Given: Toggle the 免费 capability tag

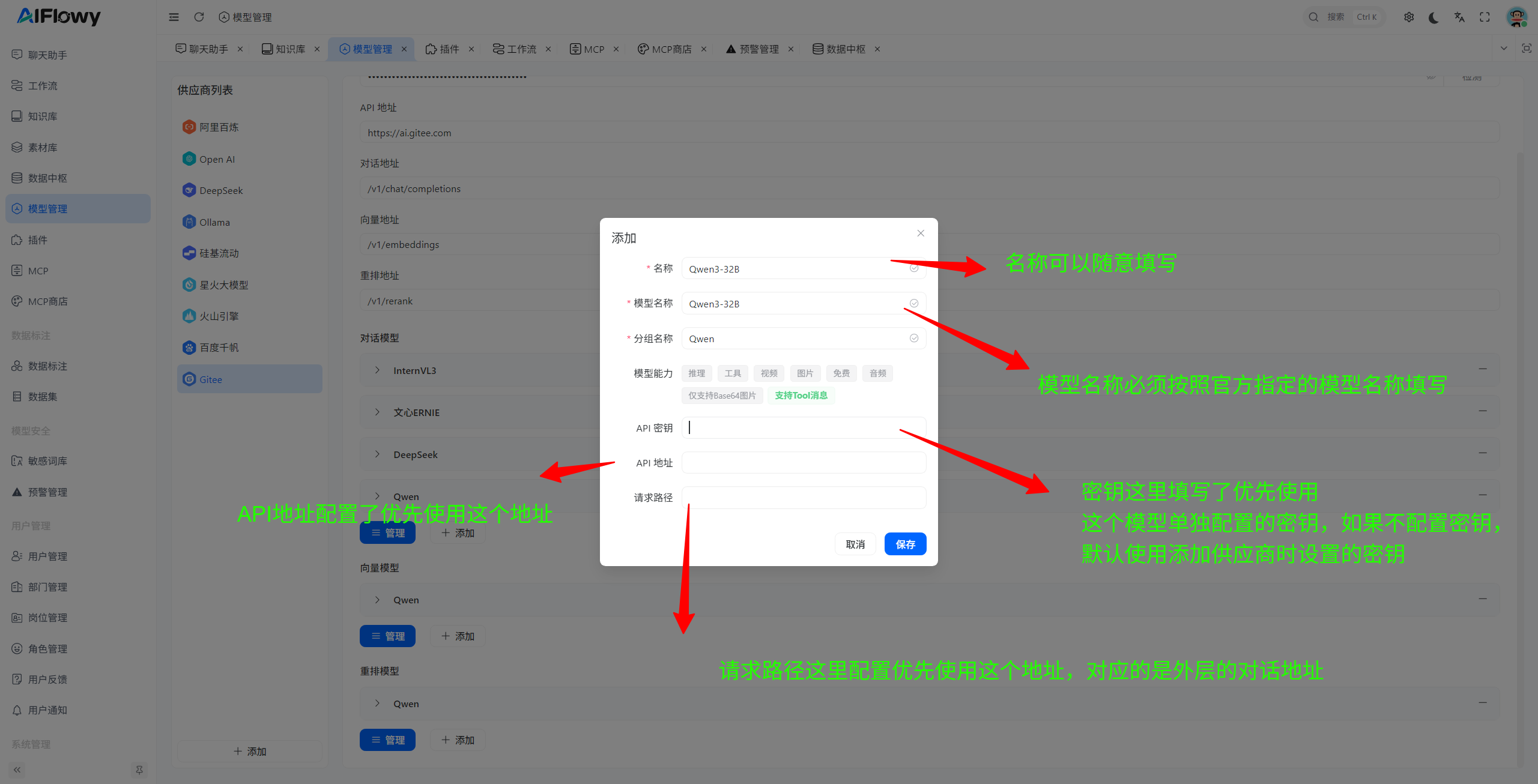Looking at the screenshot, I should [x=841, y=373].
